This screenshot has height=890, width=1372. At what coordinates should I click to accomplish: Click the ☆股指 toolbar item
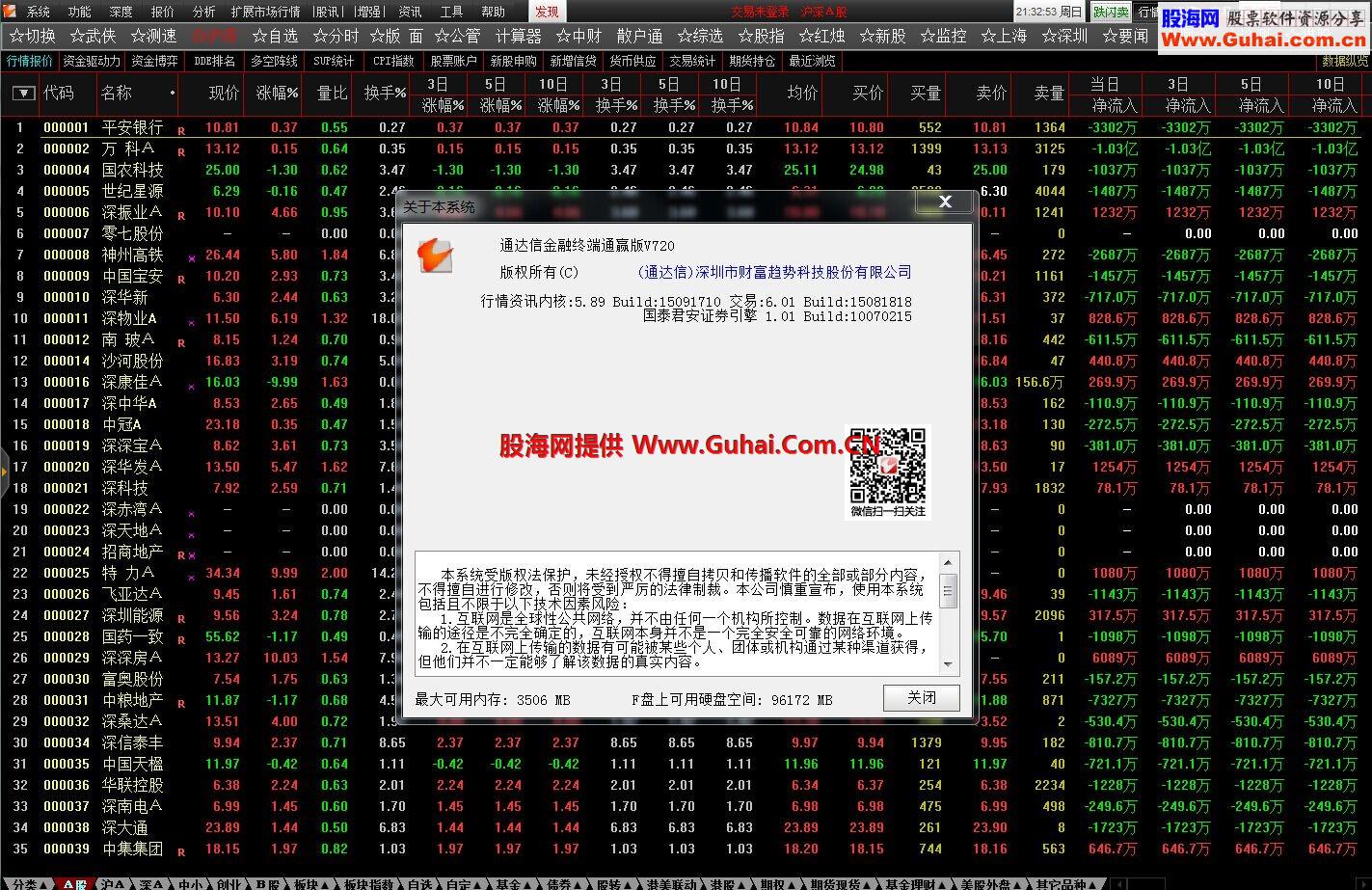761,36
